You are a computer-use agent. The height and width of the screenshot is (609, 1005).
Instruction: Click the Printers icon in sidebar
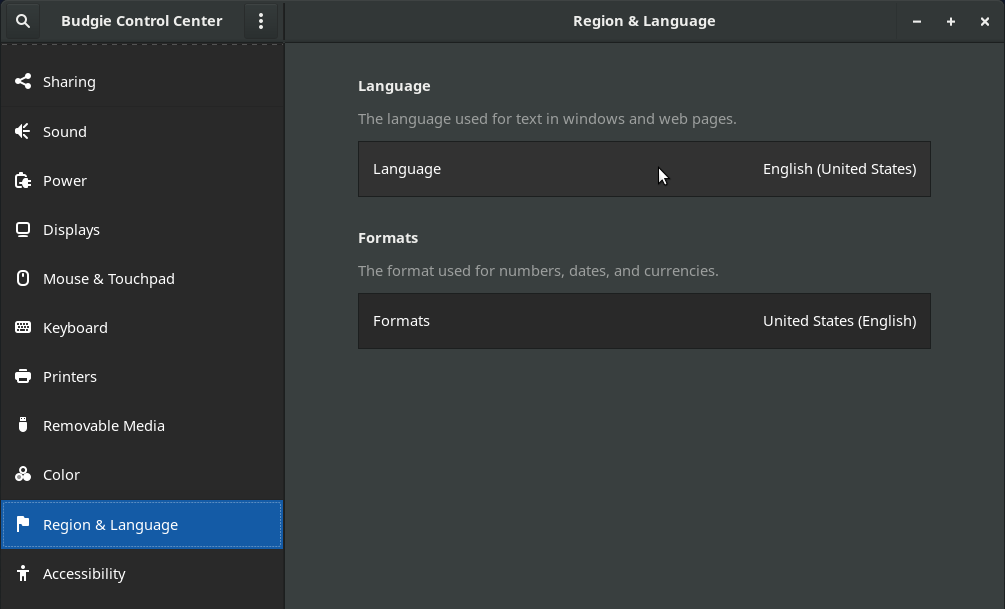23,377
